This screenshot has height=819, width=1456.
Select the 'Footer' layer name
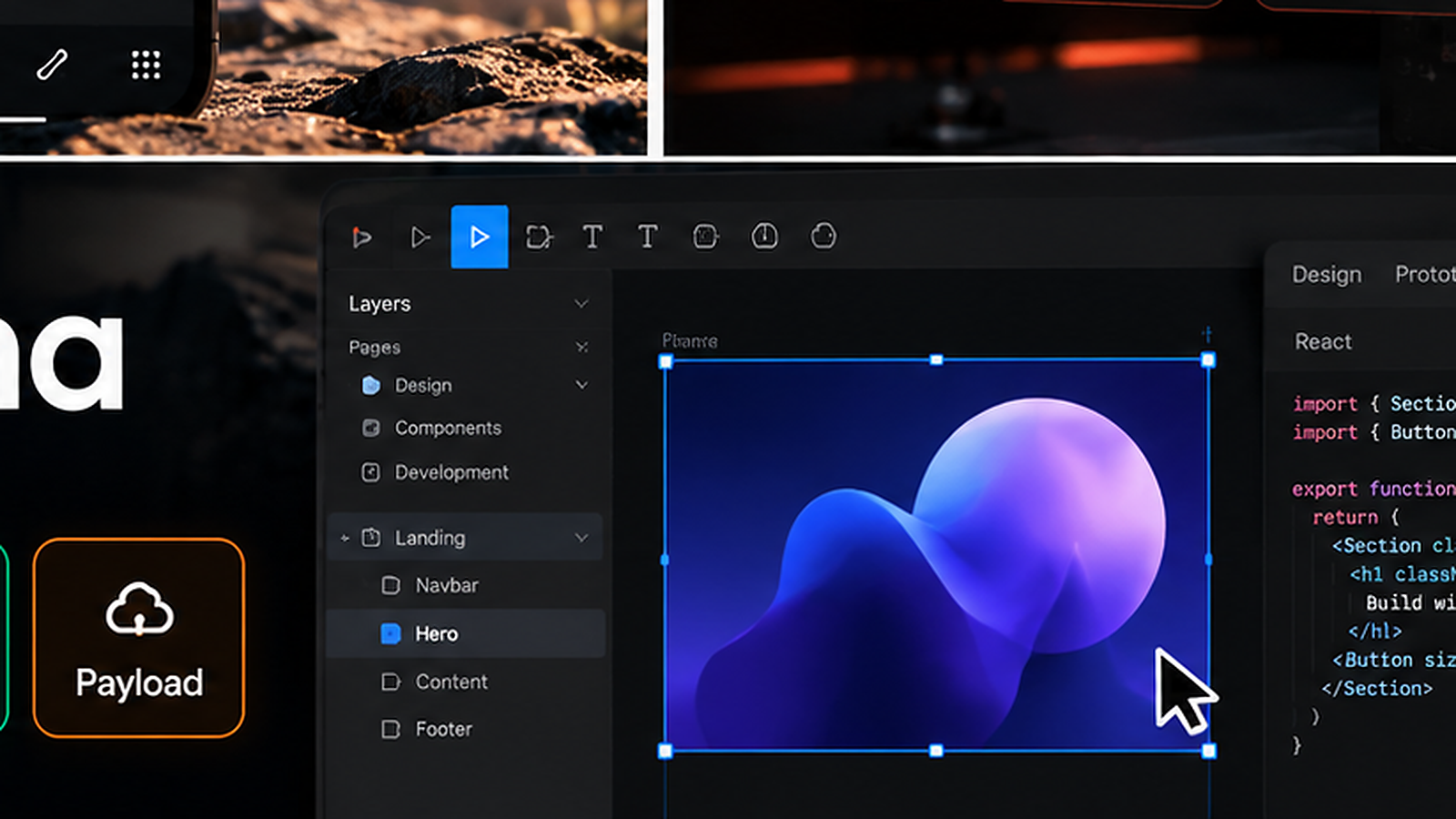point(444,729)
